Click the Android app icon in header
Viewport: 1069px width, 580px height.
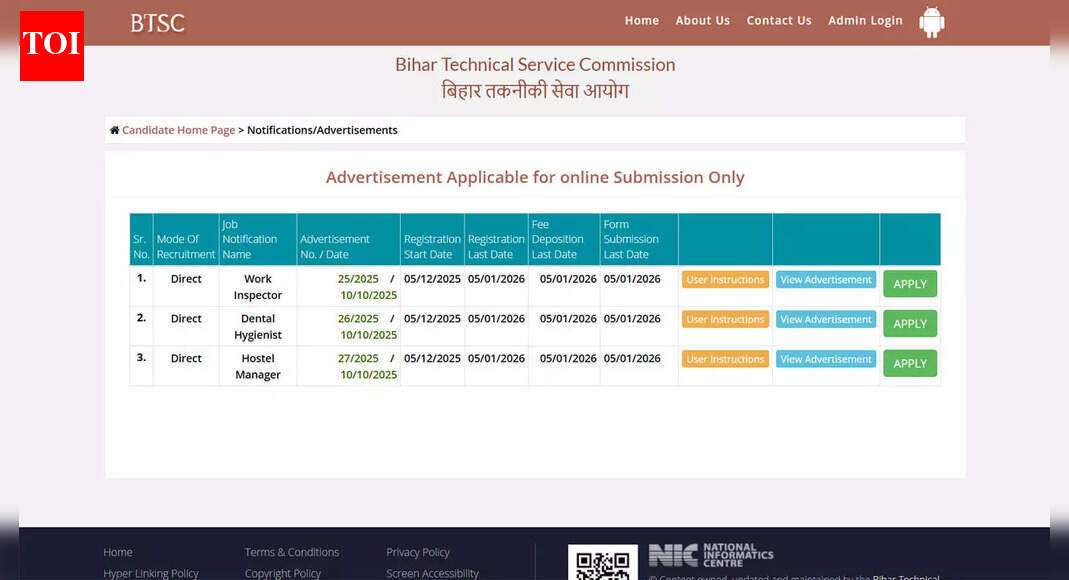pos(931,22)
